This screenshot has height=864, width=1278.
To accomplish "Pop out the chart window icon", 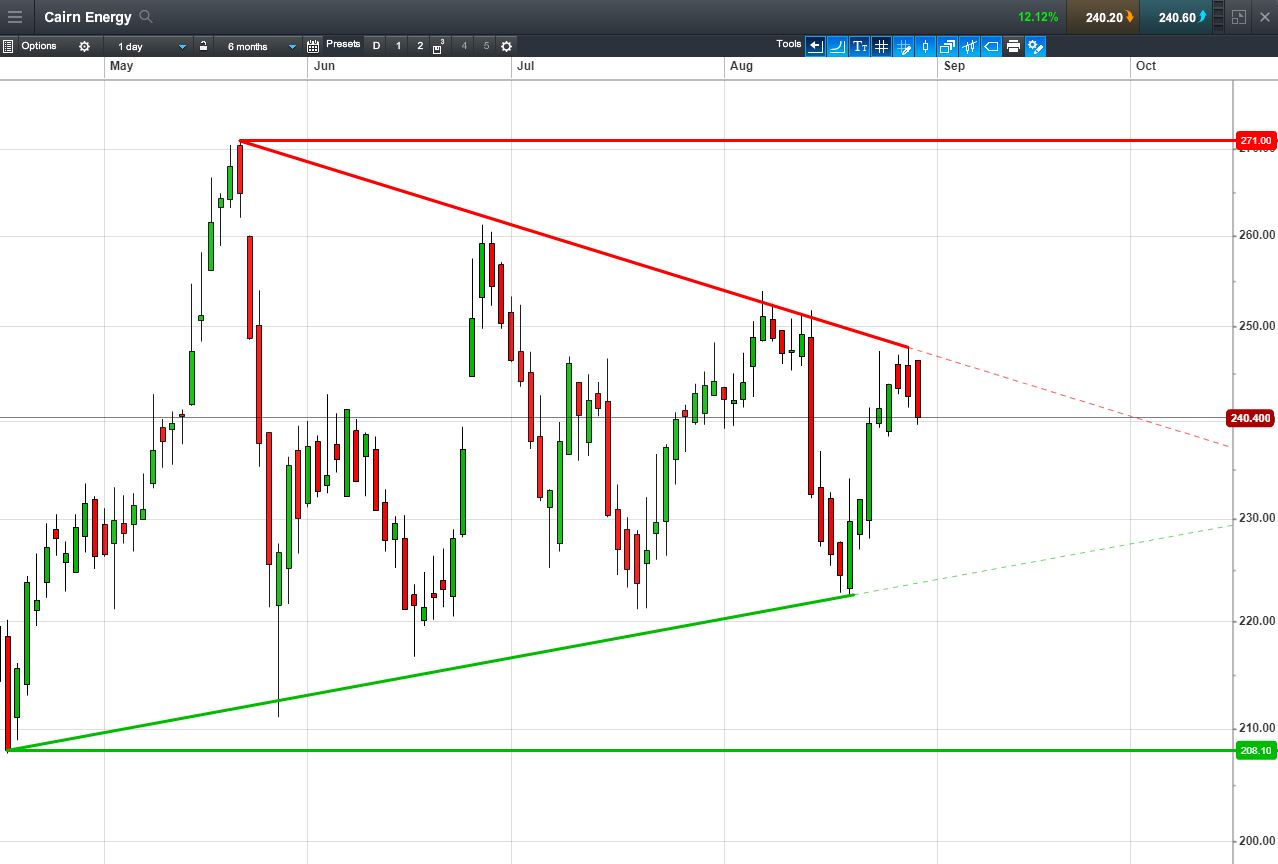I will tap(1239, 17).
